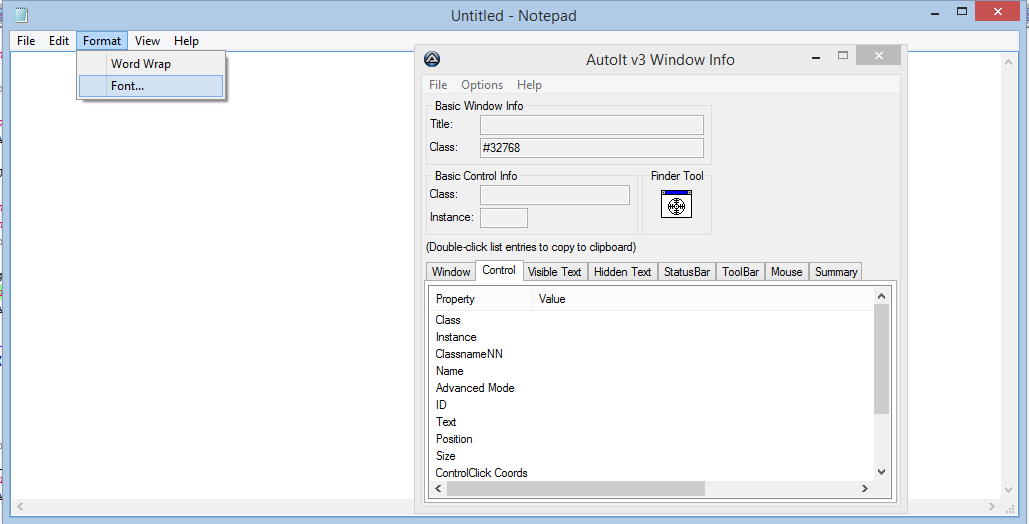Select the Size row in property list
Viewport: 1029px width, 524px height.
pyautogui.click(x=652, y=456)
